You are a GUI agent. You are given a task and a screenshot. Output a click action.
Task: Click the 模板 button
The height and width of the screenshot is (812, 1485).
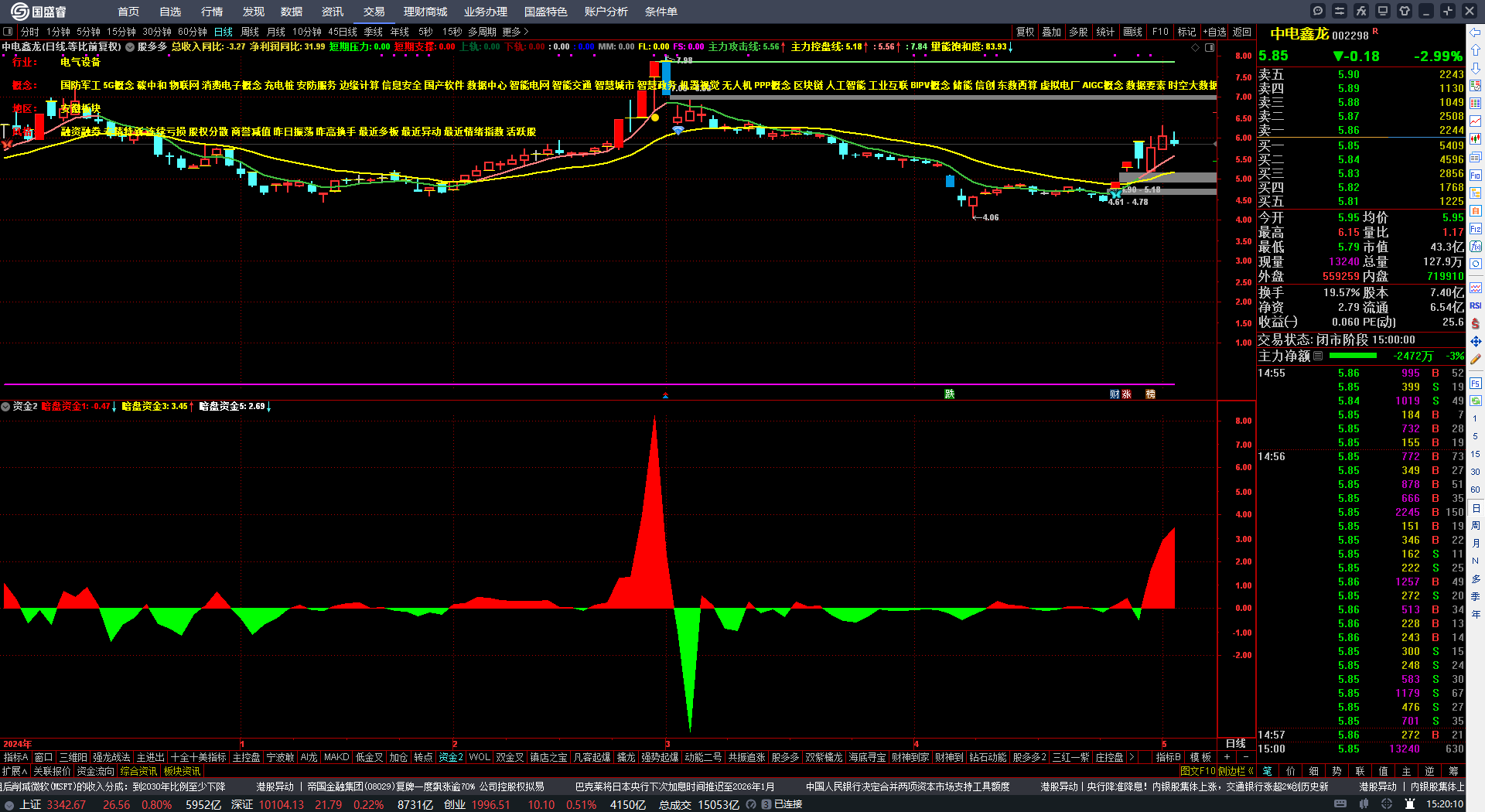pyautogui.click(x=1200, y=757)
